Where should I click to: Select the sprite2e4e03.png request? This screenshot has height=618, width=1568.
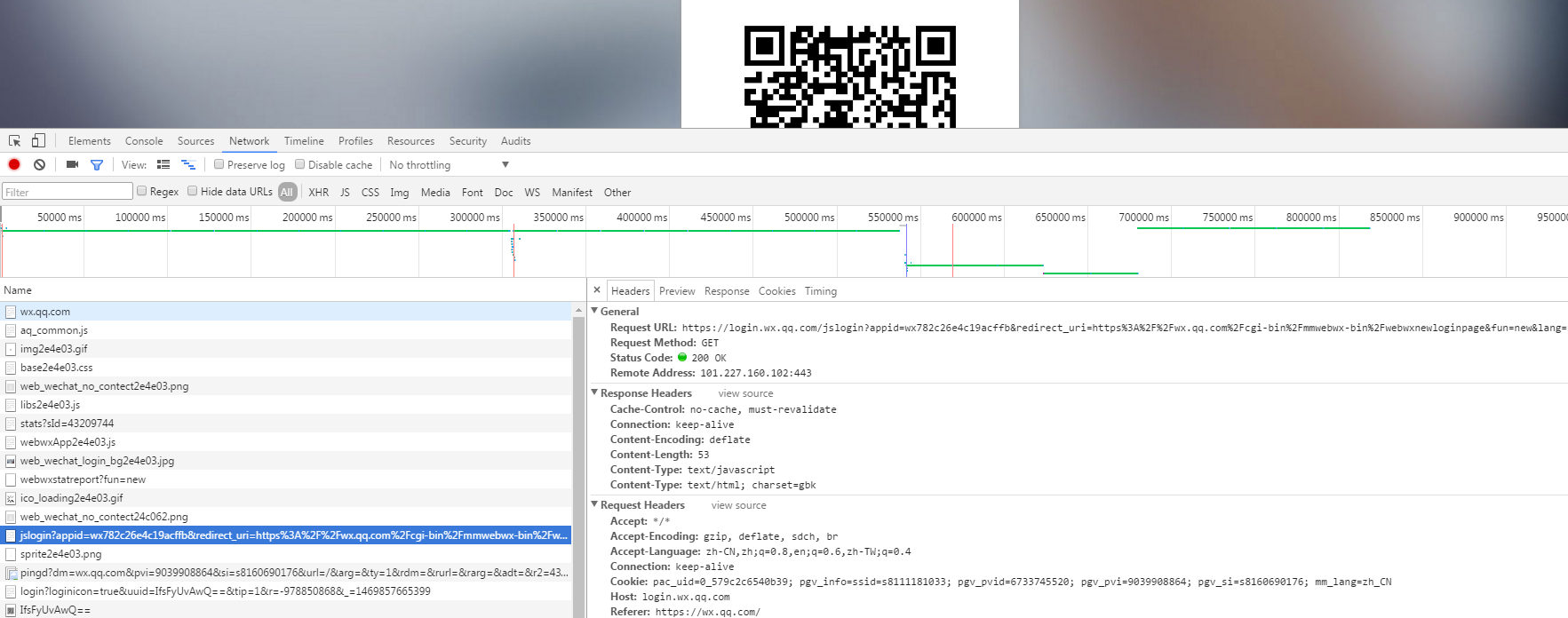point(286,554)
